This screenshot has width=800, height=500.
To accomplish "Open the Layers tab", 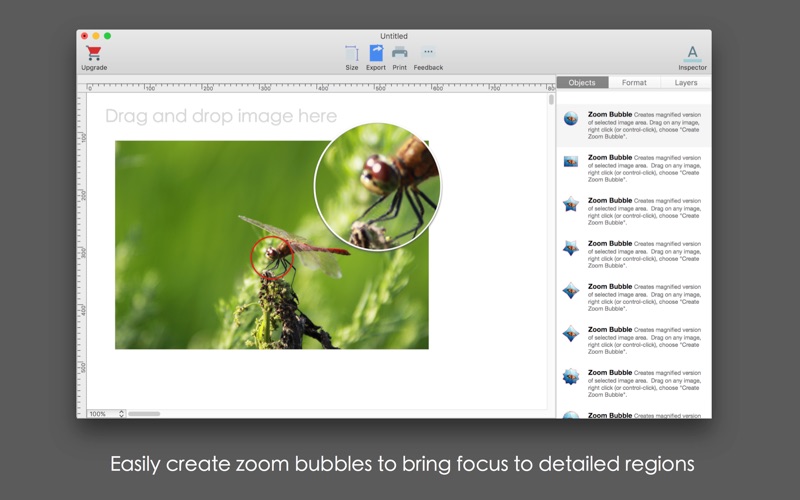I will click(x=686, y=82).
